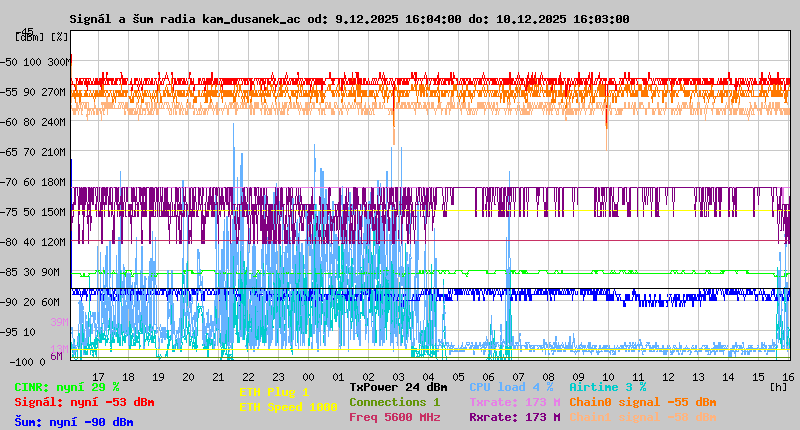
Task: Click the 'Airtime 3 %' legend label
Action: pos(608,388)
